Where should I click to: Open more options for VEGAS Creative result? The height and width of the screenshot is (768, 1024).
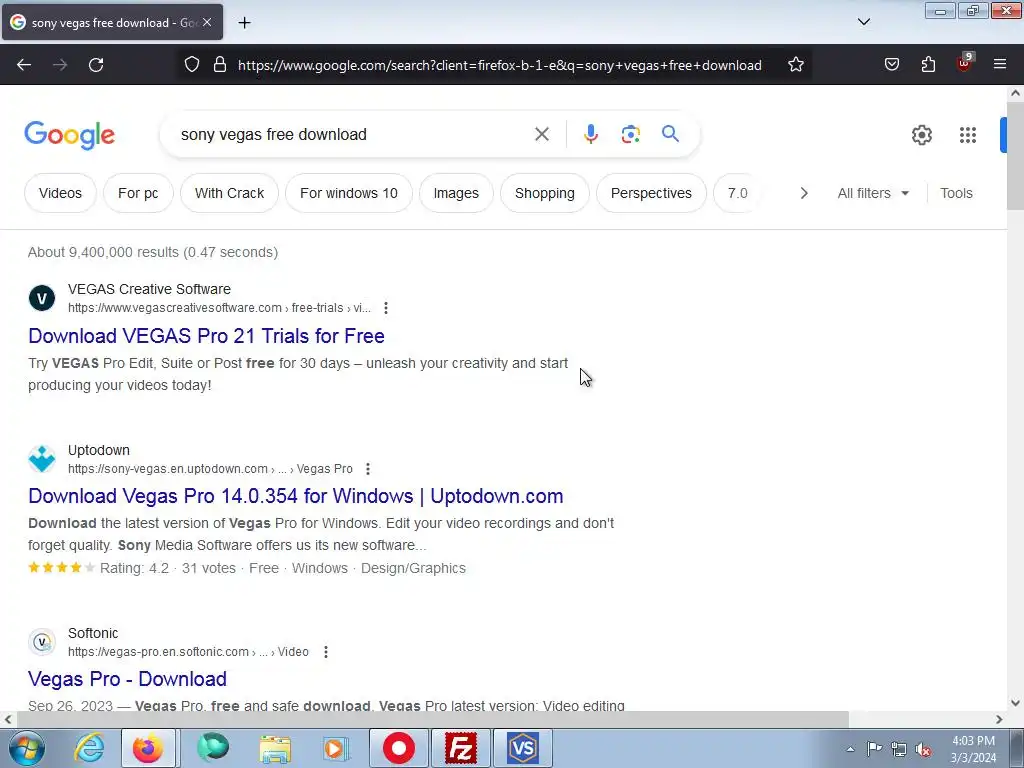pyautogui.click(x=386, y=308)
